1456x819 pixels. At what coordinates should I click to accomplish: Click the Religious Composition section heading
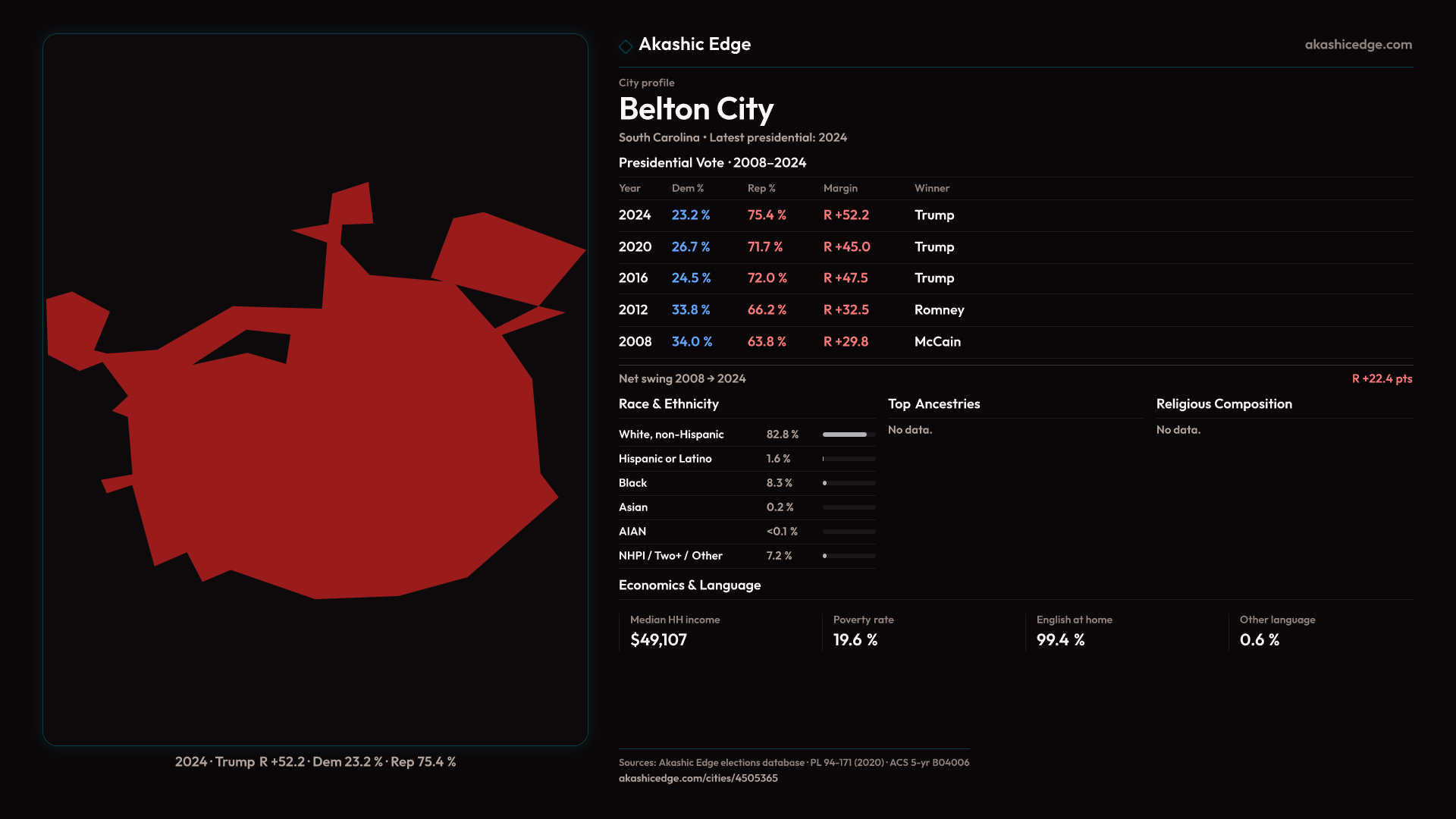(1223, 404)
